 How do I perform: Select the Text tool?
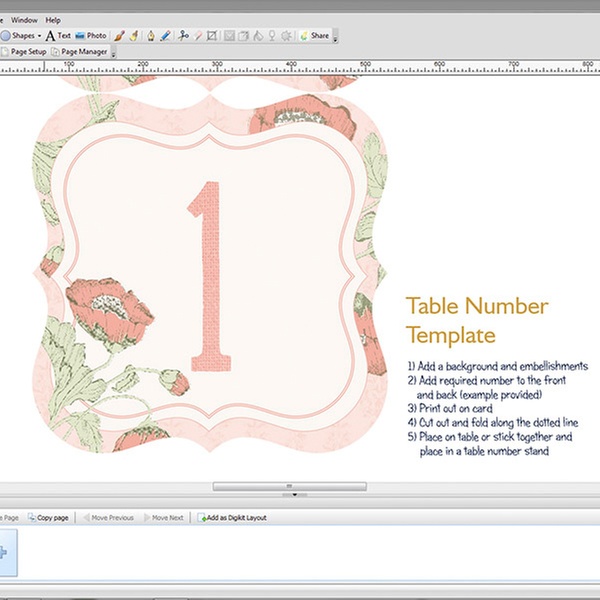[57, 35]
